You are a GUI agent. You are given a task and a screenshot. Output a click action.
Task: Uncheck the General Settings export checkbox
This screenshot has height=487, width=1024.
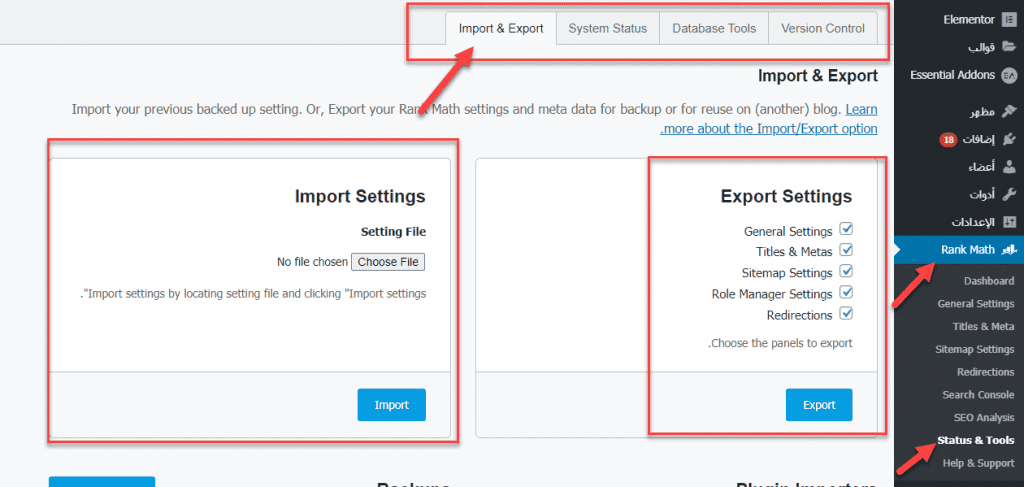click(846, 230)
